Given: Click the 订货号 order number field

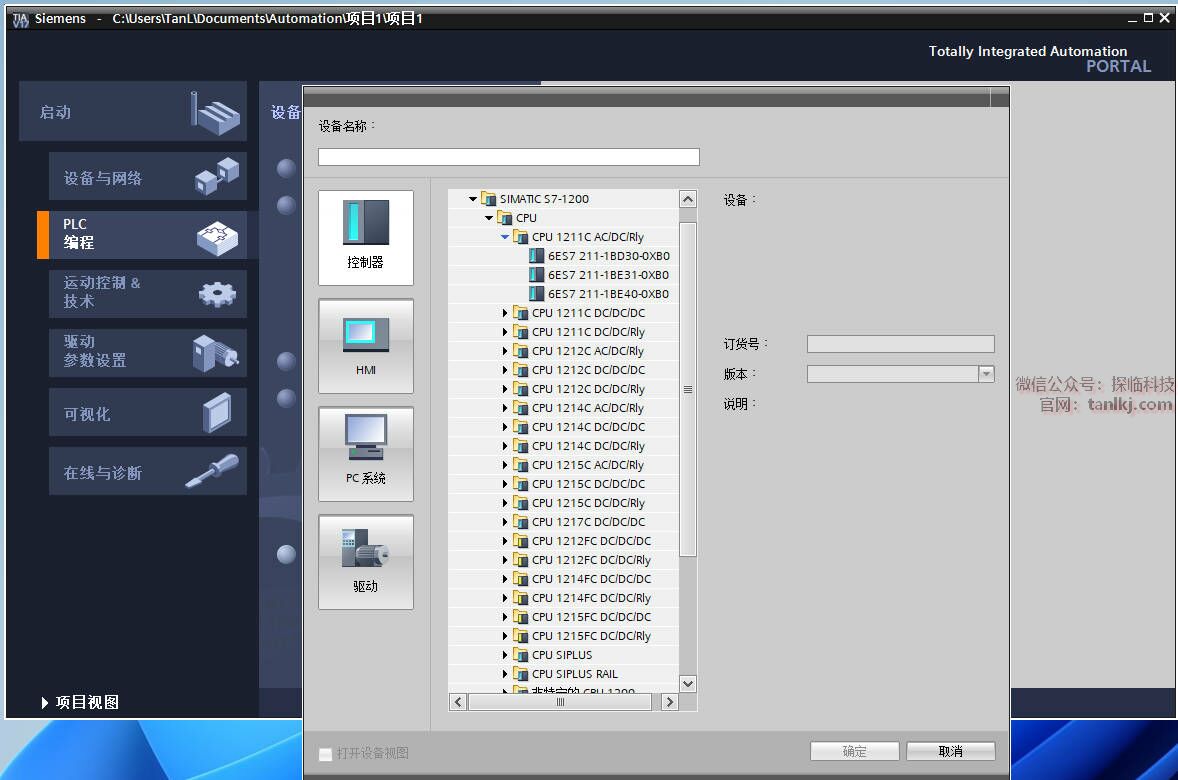Looking at the screenshot, I should [x=900, y=344].
